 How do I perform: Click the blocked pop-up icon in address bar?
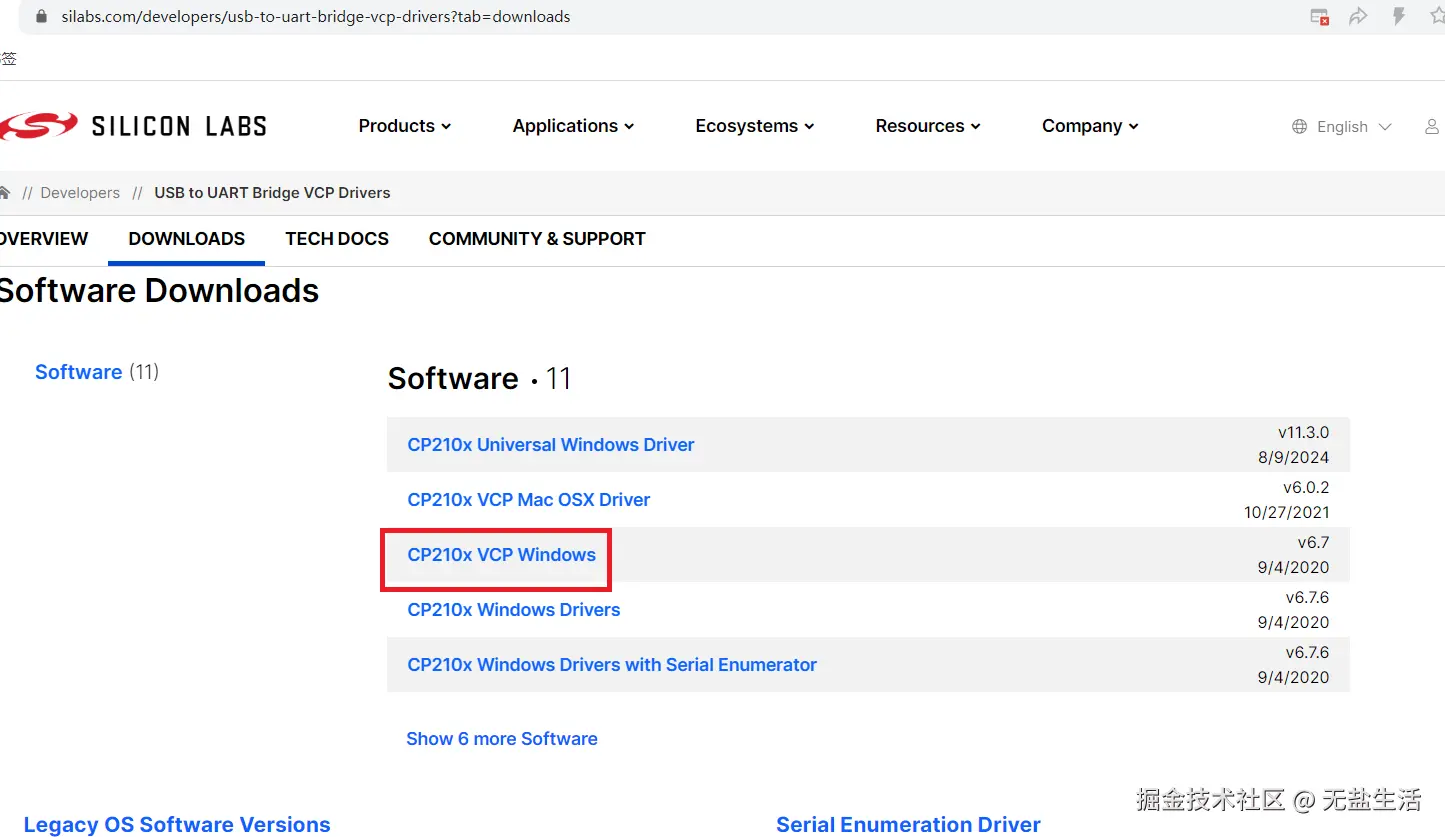click(1320, 17)
